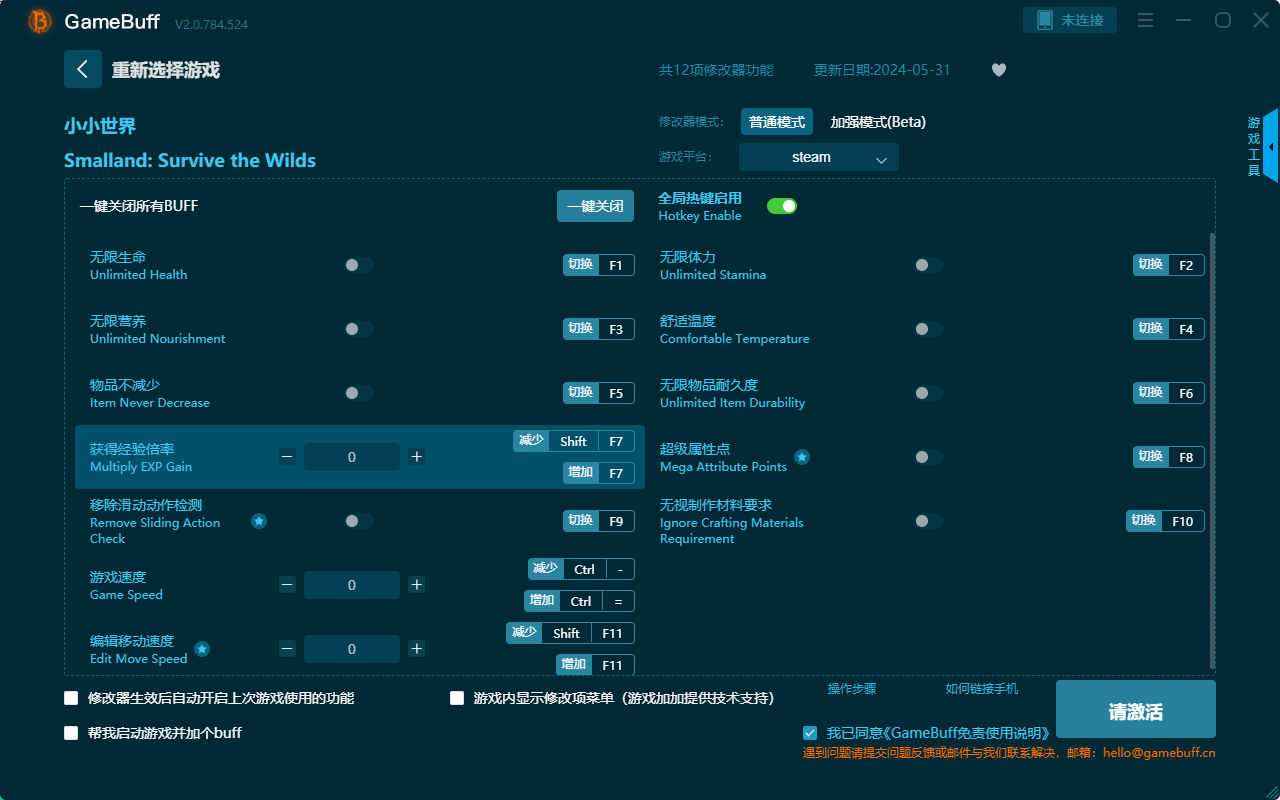The width and height of the screenshot is (1280, 800).
Task: Click the 一键关闭 button
Action: [x=596, y=206]
